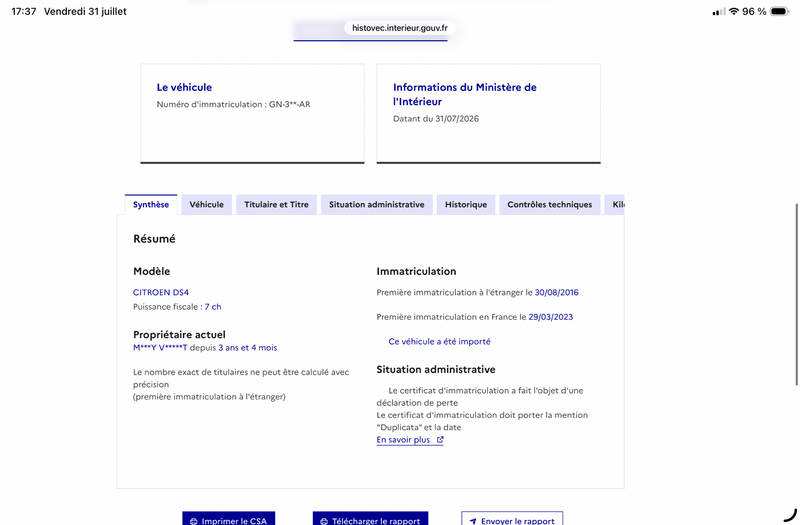The width and height of the screenshot is (800, 525).
Task: Open the partly hidden Kilométrage tab
Action: (x=615, y=205)
